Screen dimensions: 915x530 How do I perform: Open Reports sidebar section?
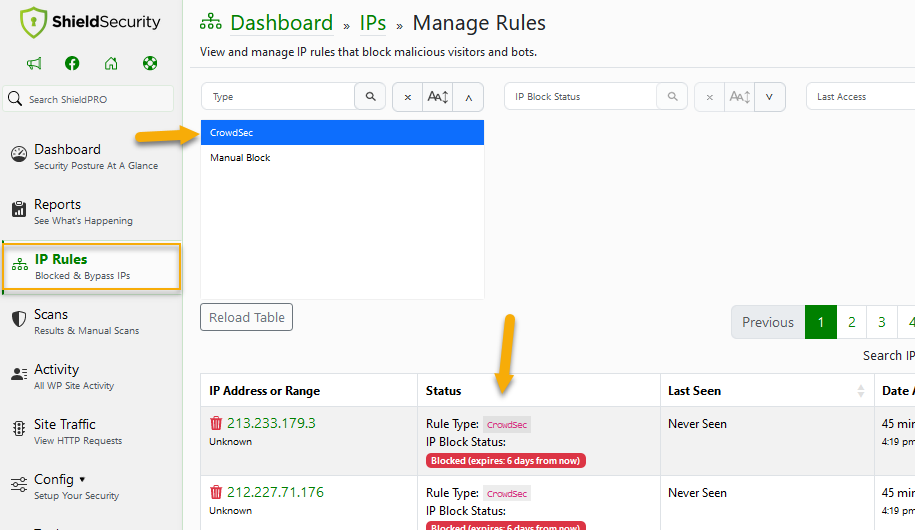[x=91, y=211]
